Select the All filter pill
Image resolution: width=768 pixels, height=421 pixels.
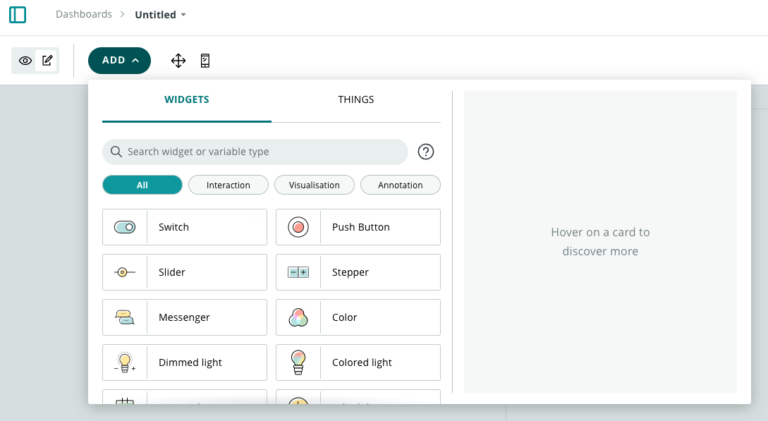142,185
